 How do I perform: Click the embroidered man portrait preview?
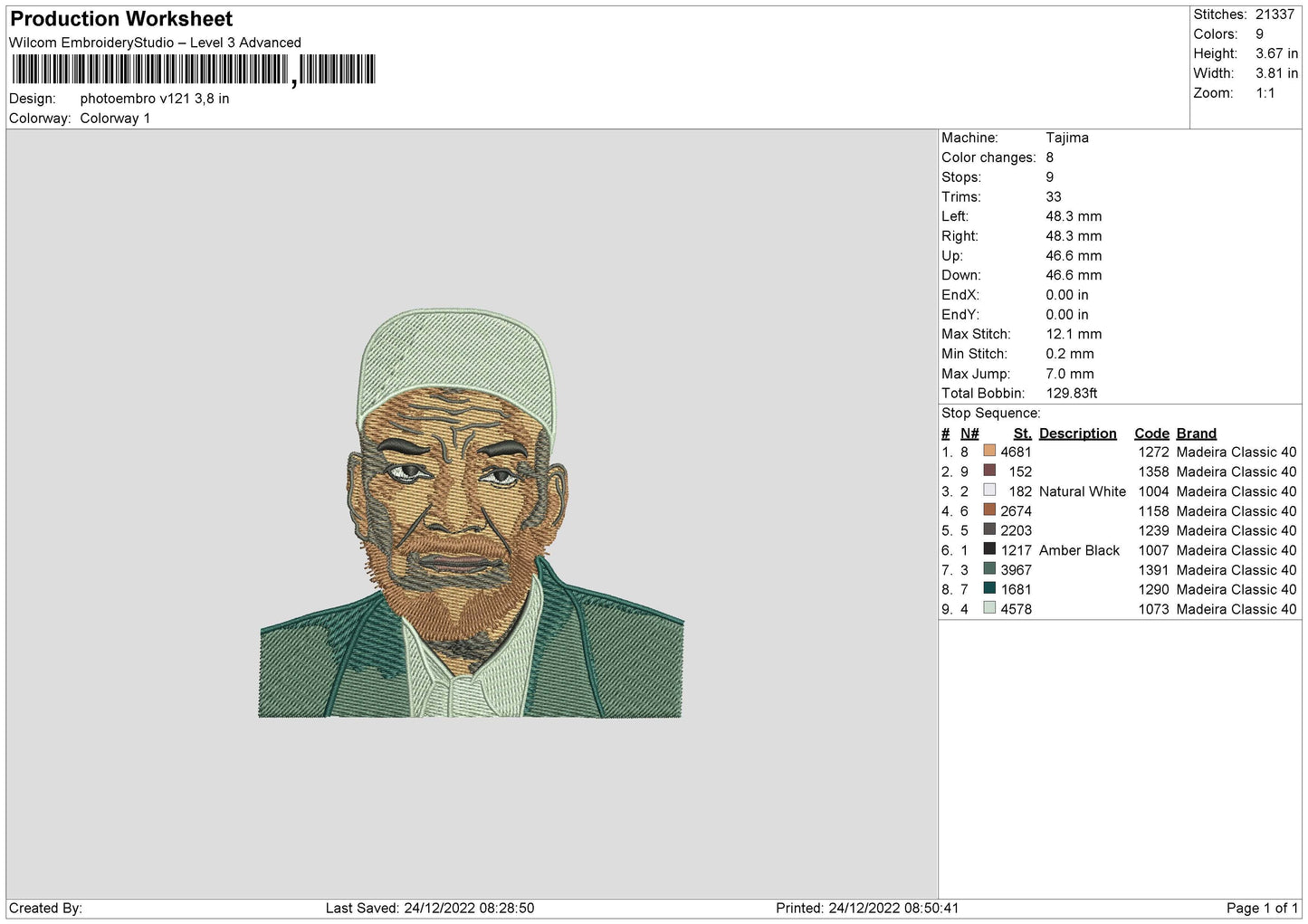click(471, 513)
